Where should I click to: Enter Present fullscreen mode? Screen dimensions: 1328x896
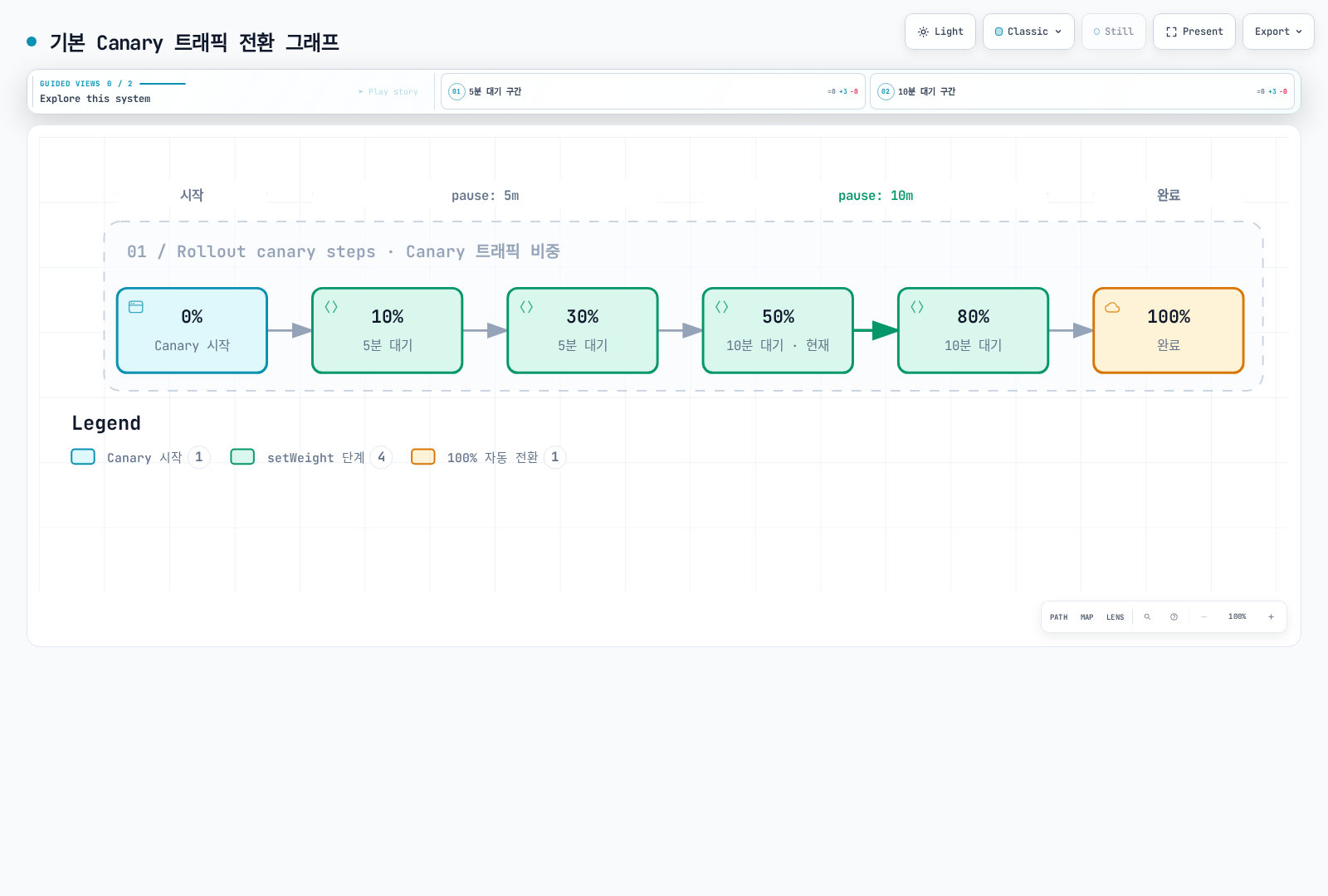click(1194, 32)
